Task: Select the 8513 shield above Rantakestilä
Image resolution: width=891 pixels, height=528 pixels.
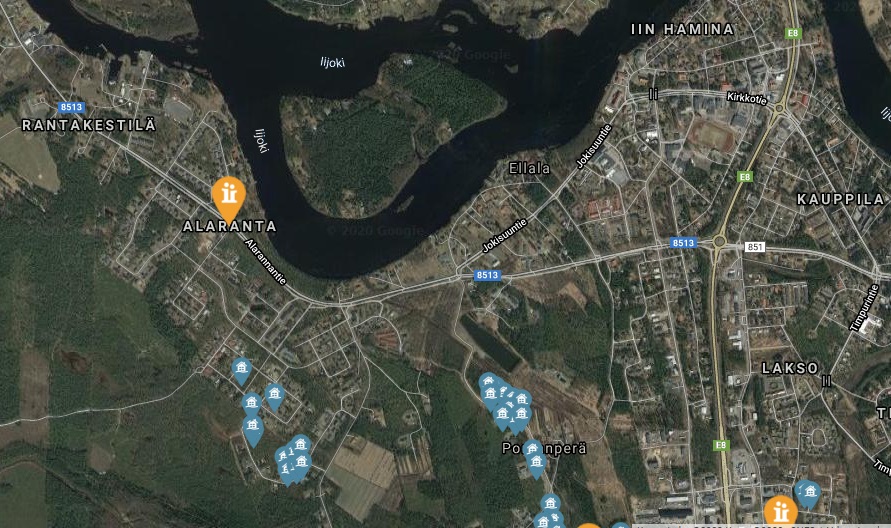Action: [x=71, y=107]
